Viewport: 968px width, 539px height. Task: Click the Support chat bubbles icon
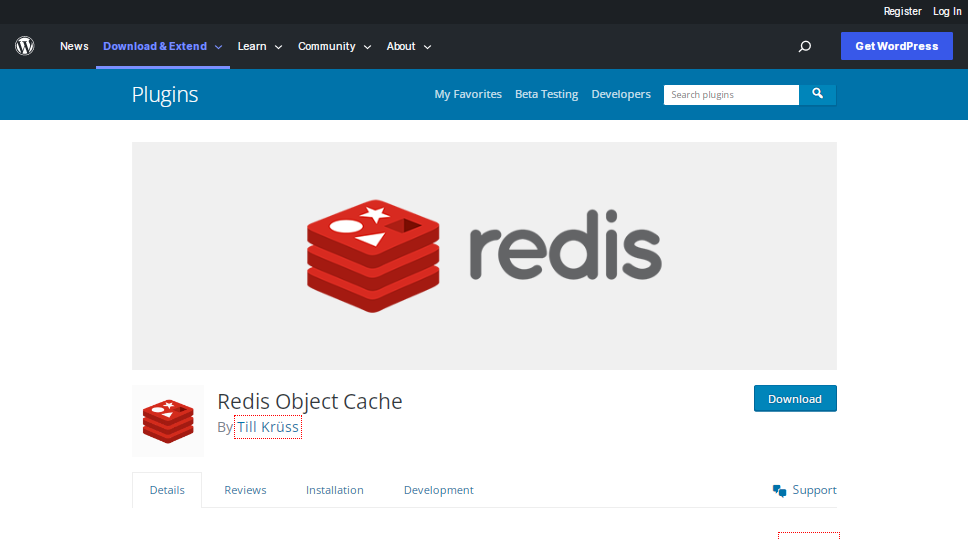point(779,490)
